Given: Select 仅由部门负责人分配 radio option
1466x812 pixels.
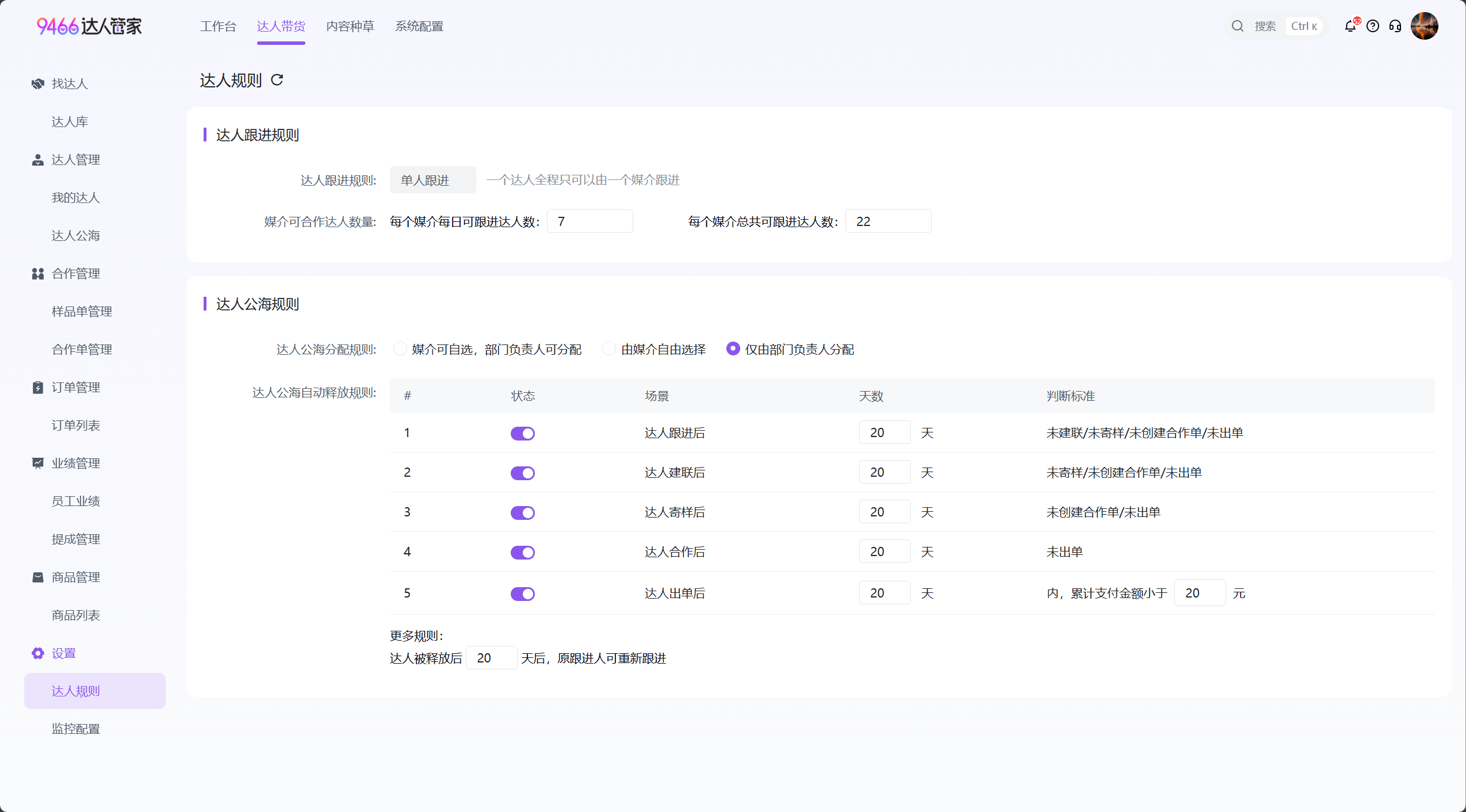Looking at the screenshot, I should [733, 349].
